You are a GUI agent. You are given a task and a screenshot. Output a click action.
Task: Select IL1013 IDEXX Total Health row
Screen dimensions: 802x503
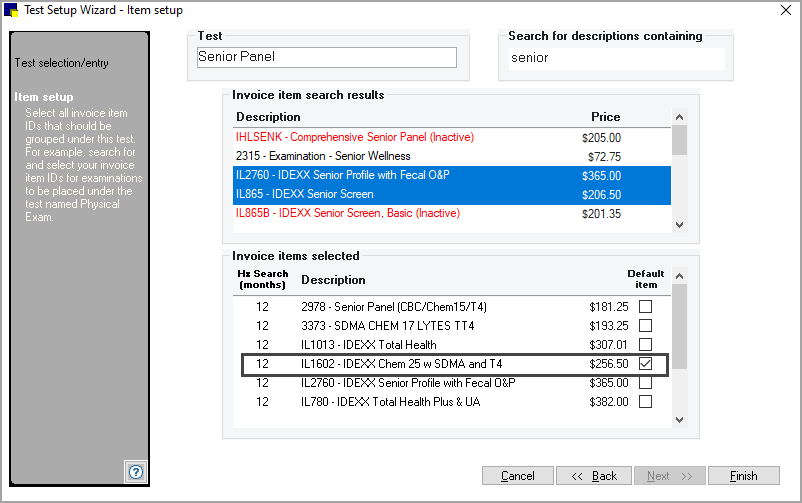pyautogui.click(x=452, y=344)
